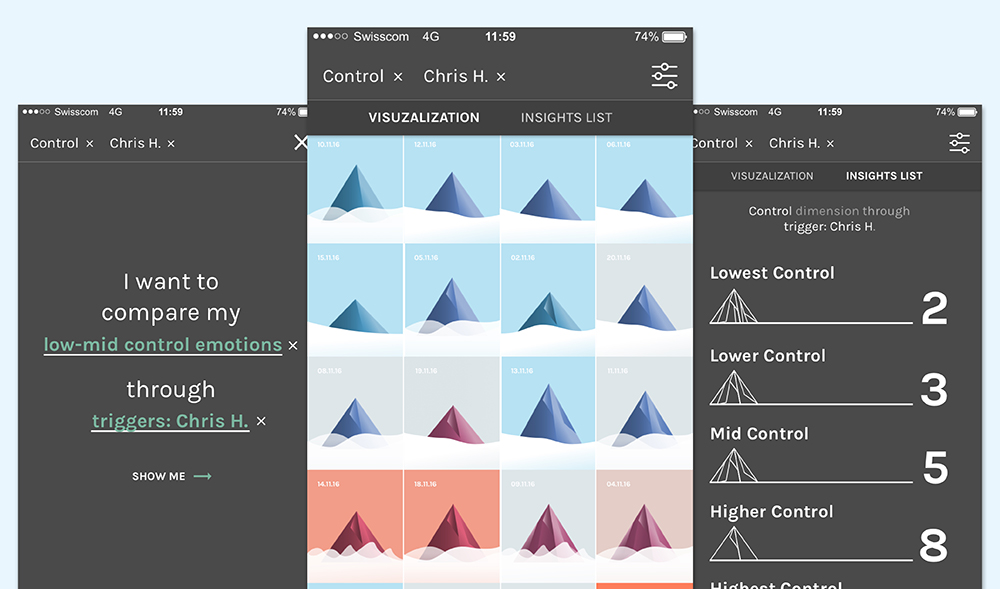Tap the Chris H. chip label on the left phone

(x=135, y=143)
